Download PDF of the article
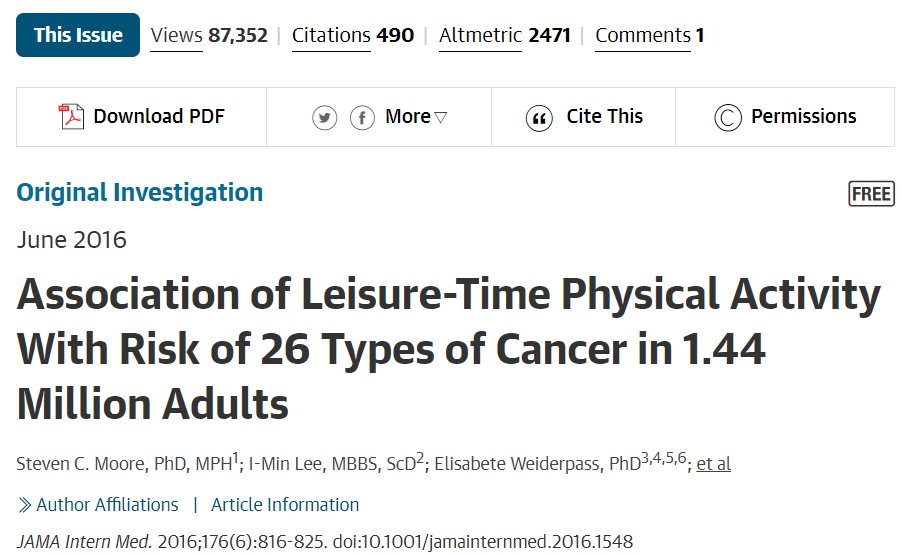The height and width of the screenshot is (557, 902). (142, 117)
